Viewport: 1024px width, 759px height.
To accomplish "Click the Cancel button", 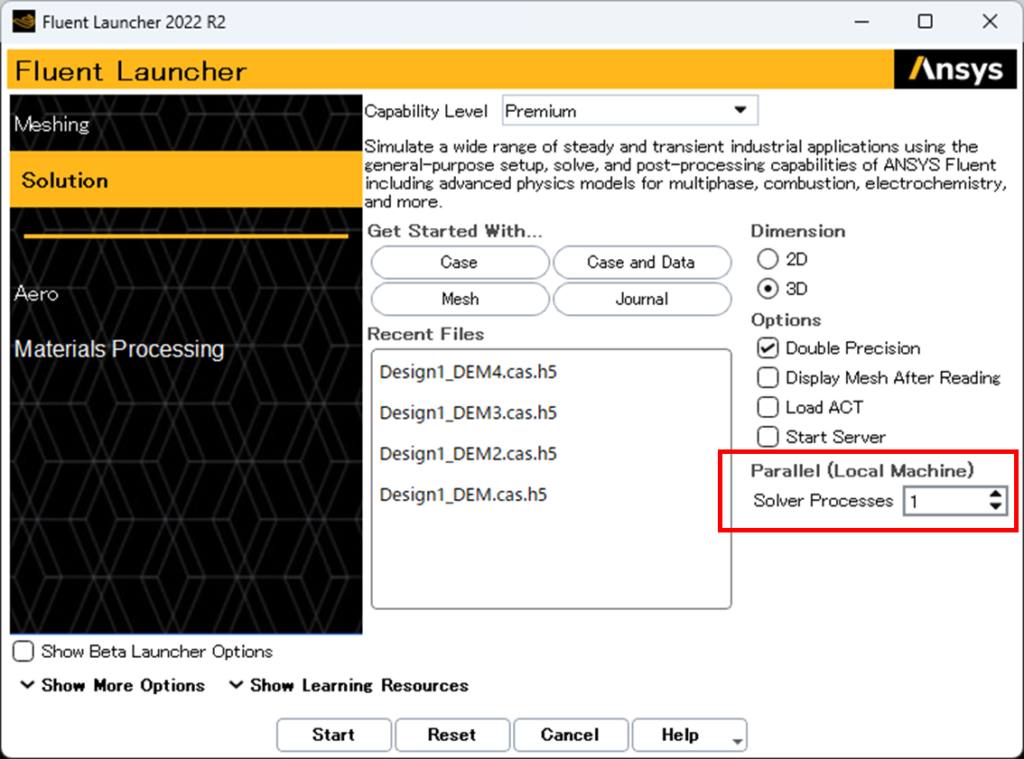I will (x=570, y=735).
